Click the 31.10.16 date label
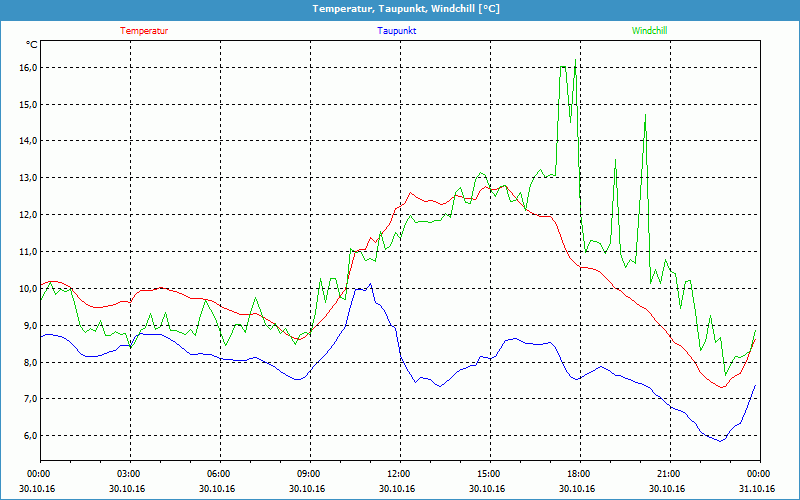 [x=757, y=489]
